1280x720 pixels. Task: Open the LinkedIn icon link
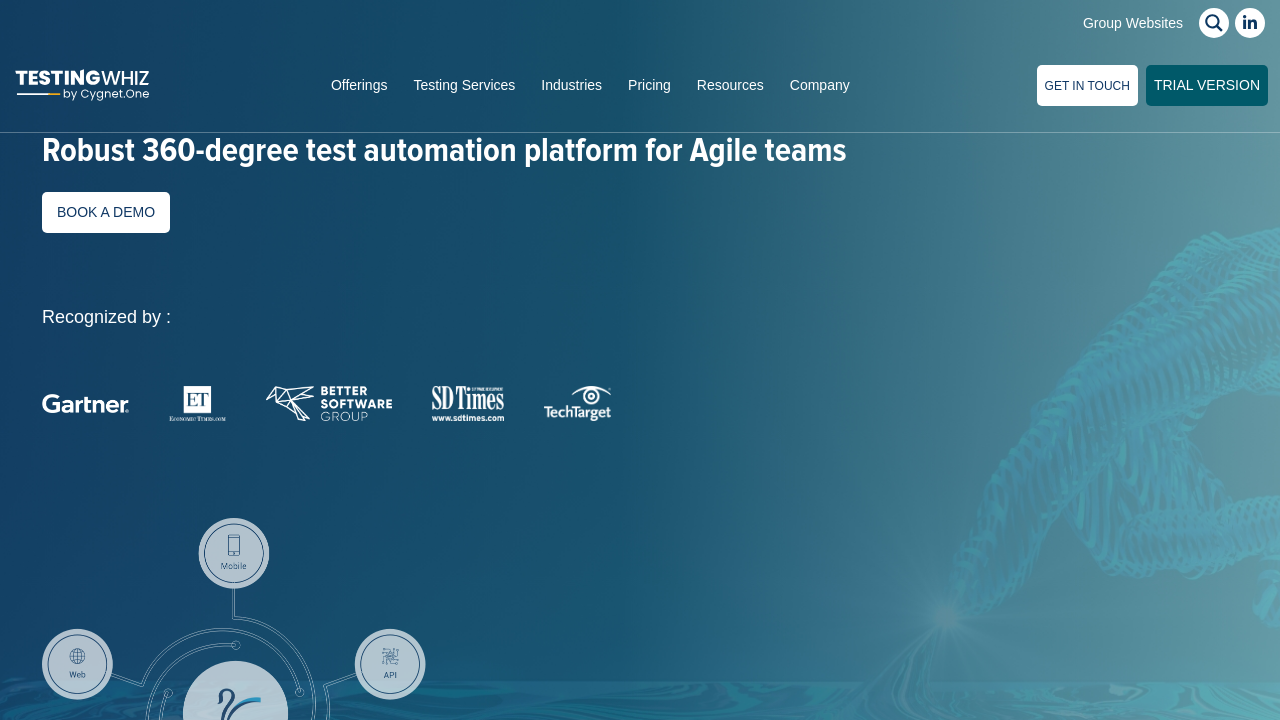(1249, 23)
